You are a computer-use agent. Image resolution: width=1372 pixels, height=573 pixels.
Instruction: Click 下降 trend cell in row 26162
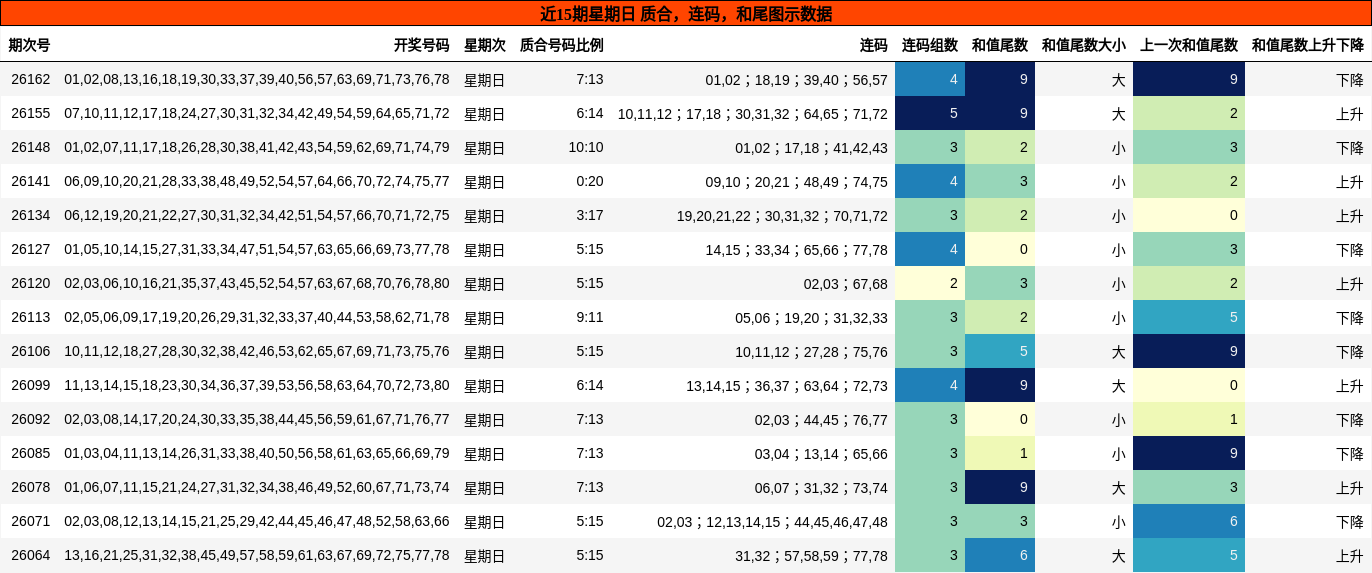click(1350, 79)
